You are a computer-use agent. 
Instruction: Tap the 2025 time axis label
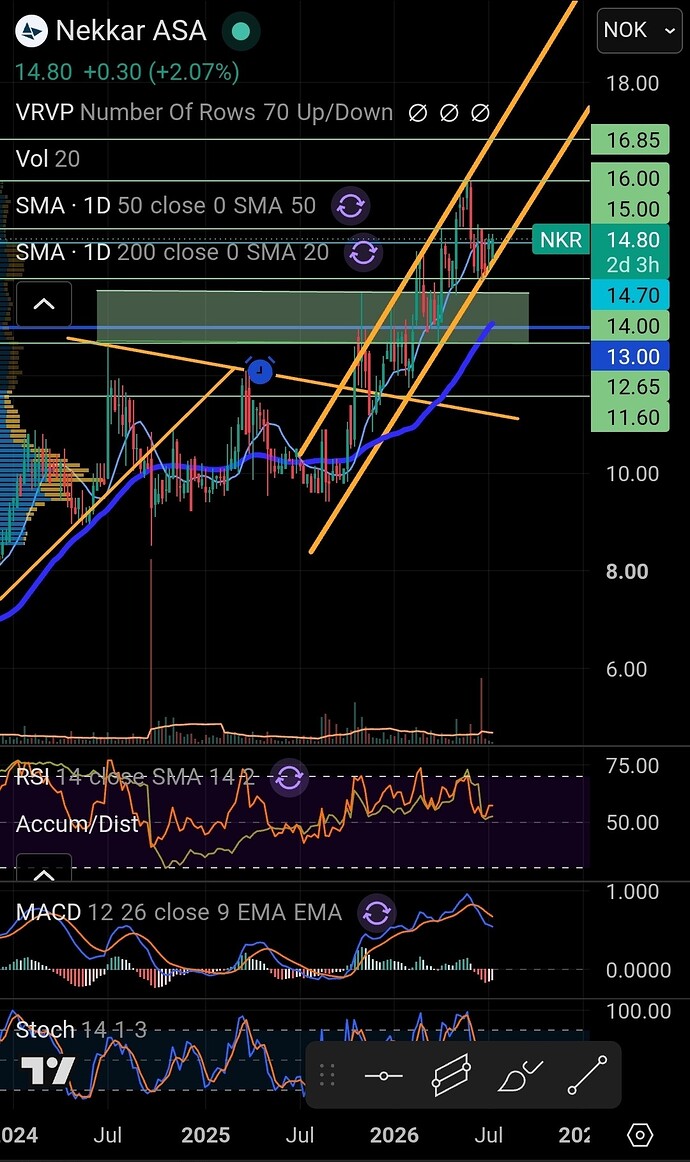pos(206,1135)
